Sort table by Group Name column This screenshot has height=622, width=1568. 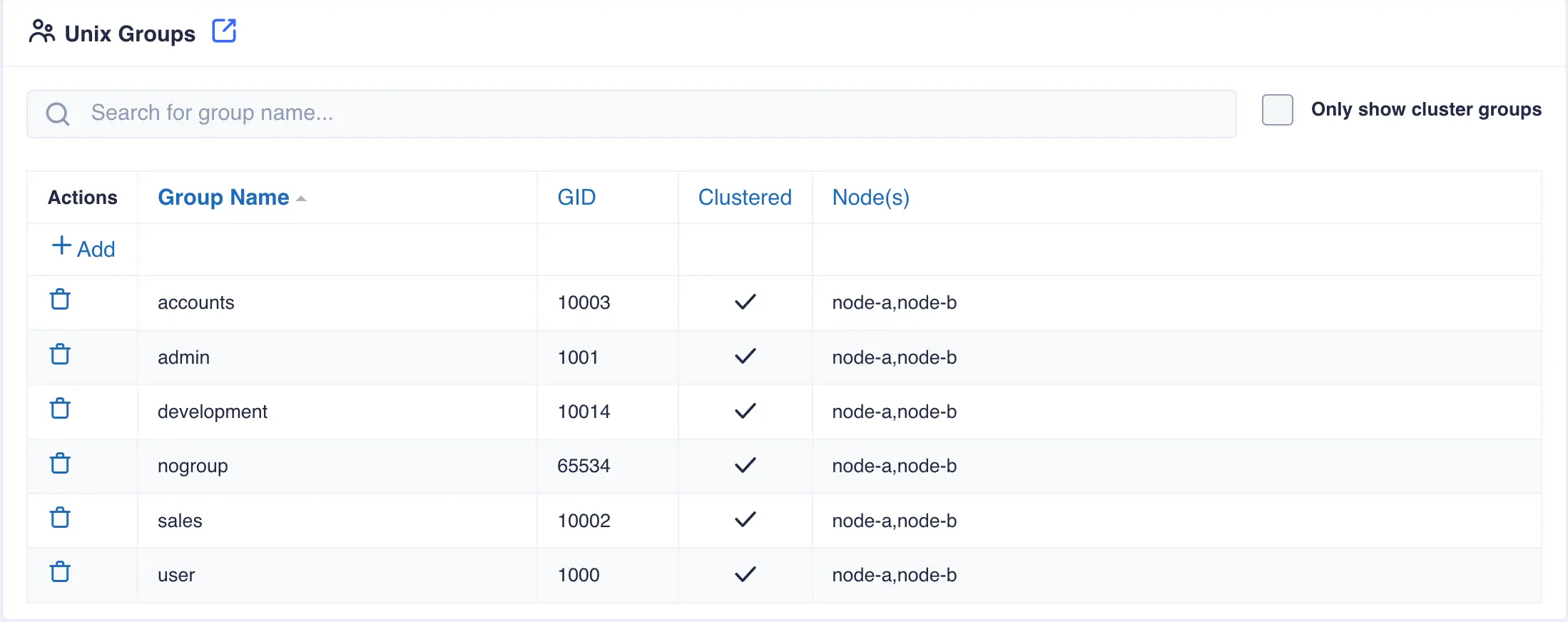point(223,198)
